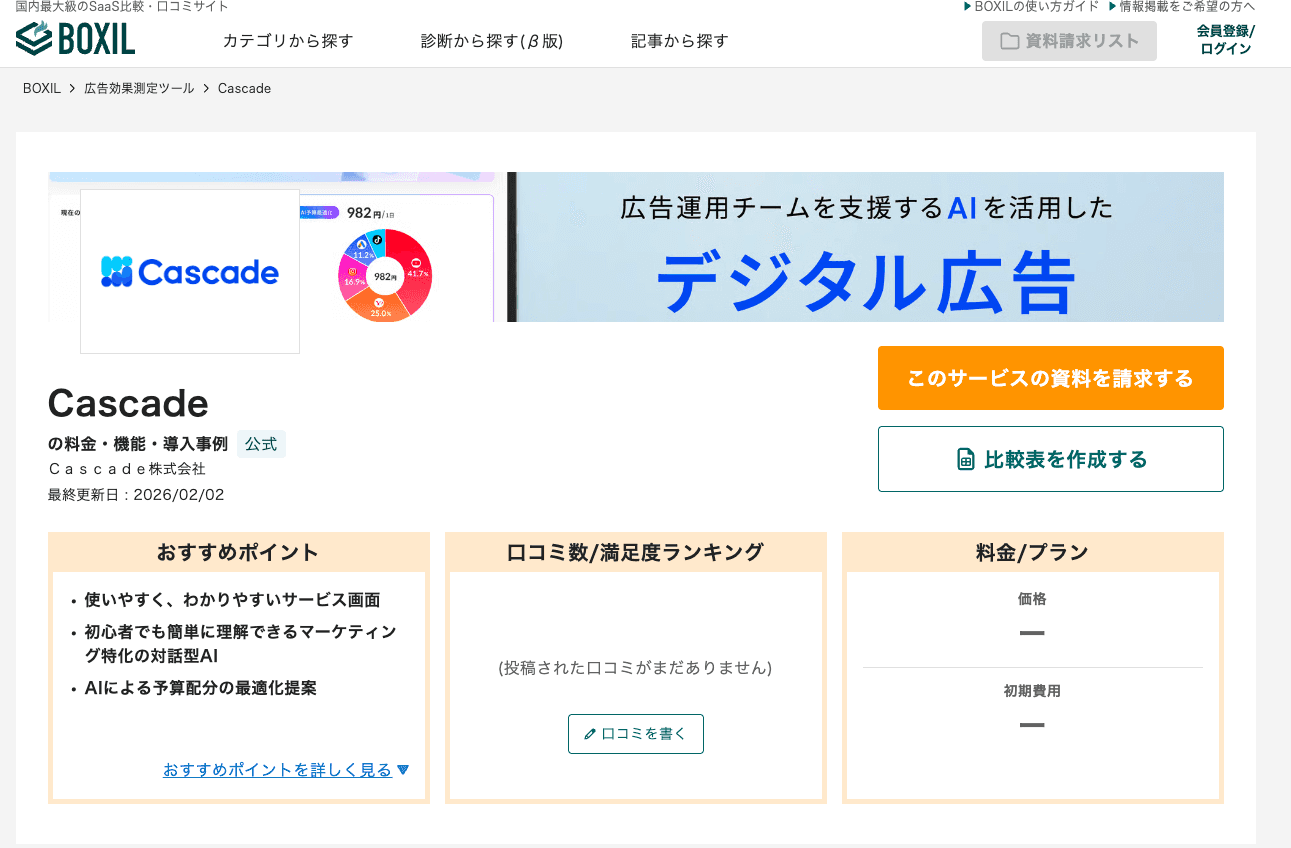Open カテゴリから探す menu
1291x848 pixels.
tap(288, 41)
